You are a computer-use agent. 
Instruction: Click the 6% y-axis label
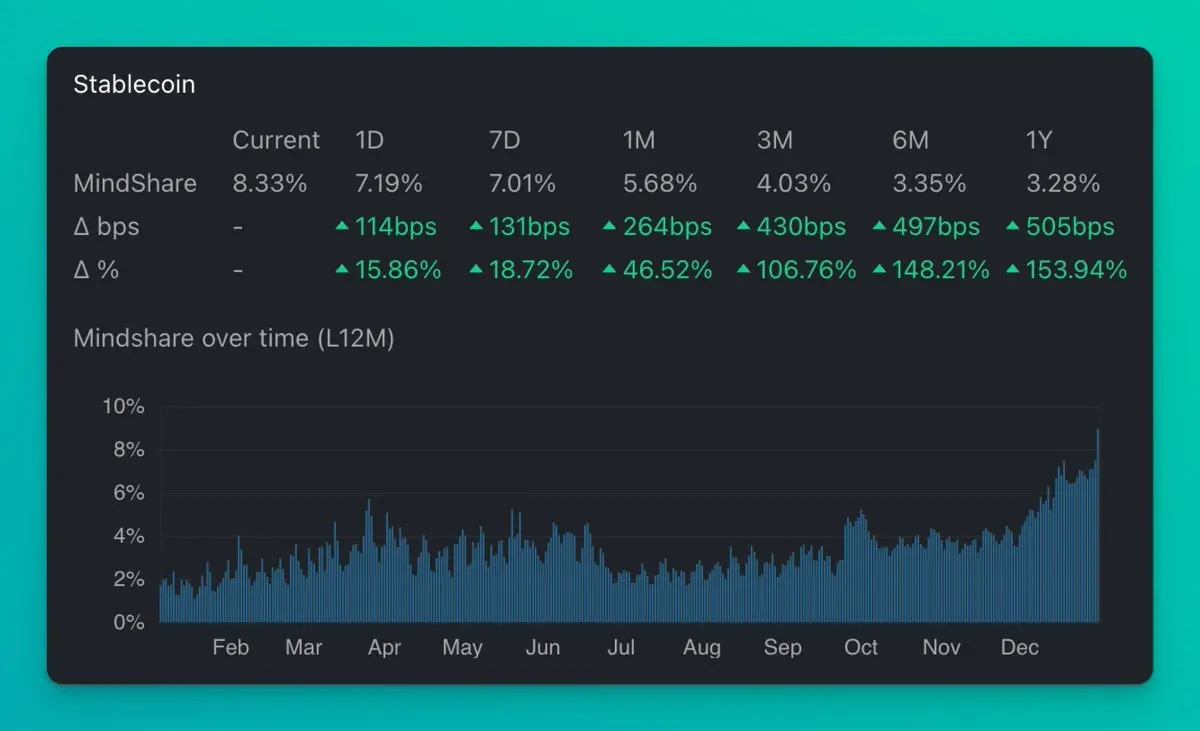coord(128,493)
